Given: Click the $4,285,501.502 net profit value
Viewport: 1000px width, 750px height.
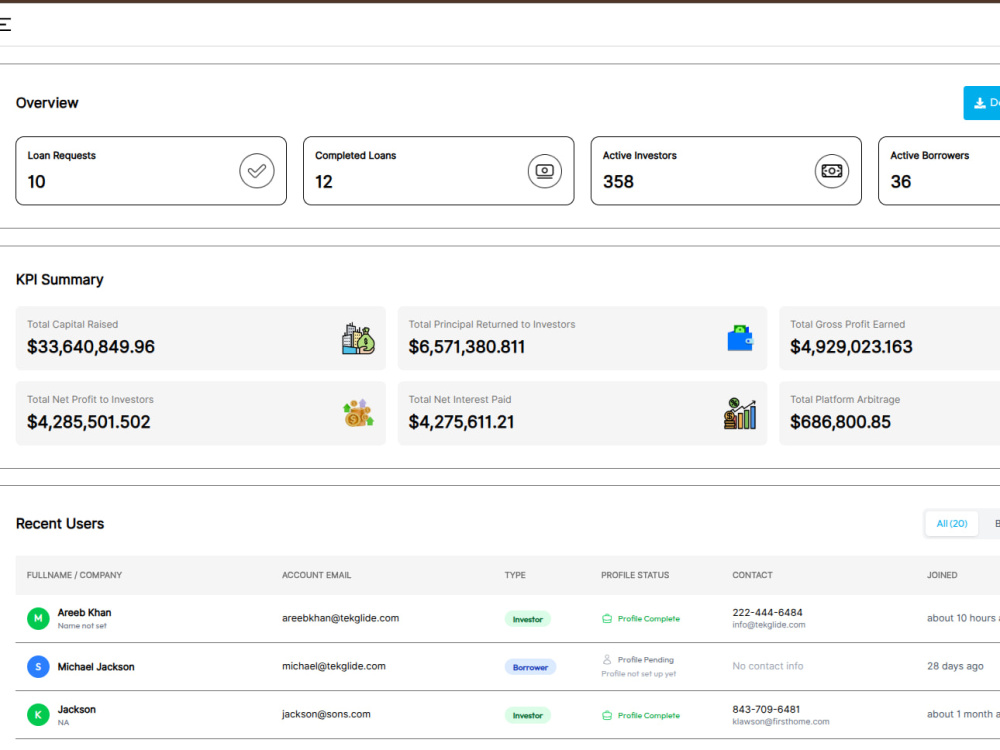Looking at the screenshot, I should click(89, 422).
